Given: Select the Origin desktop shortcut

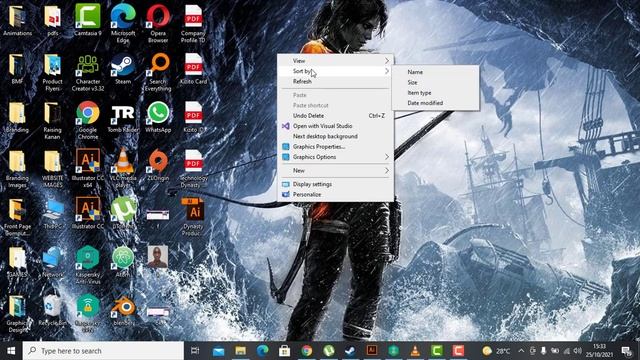Looking at the screenshot, I should coord(158,165).
